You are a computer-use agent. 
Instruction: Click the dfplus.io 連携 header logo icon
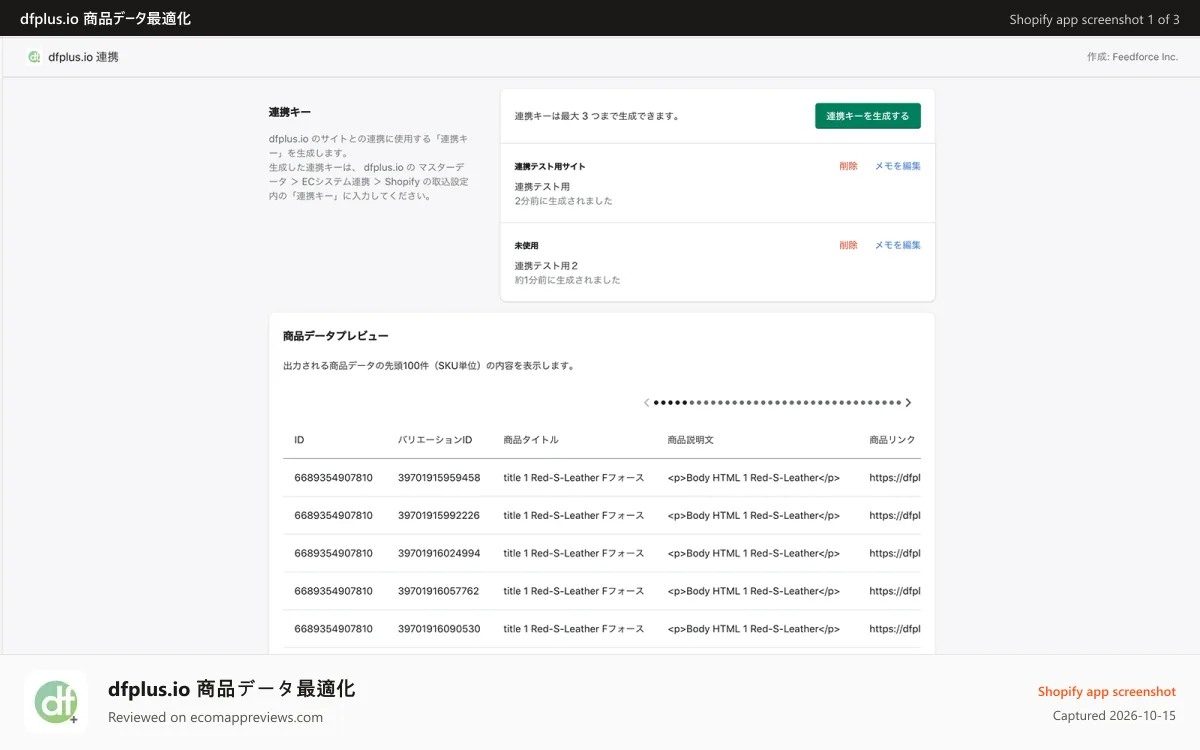coord(34,57)
